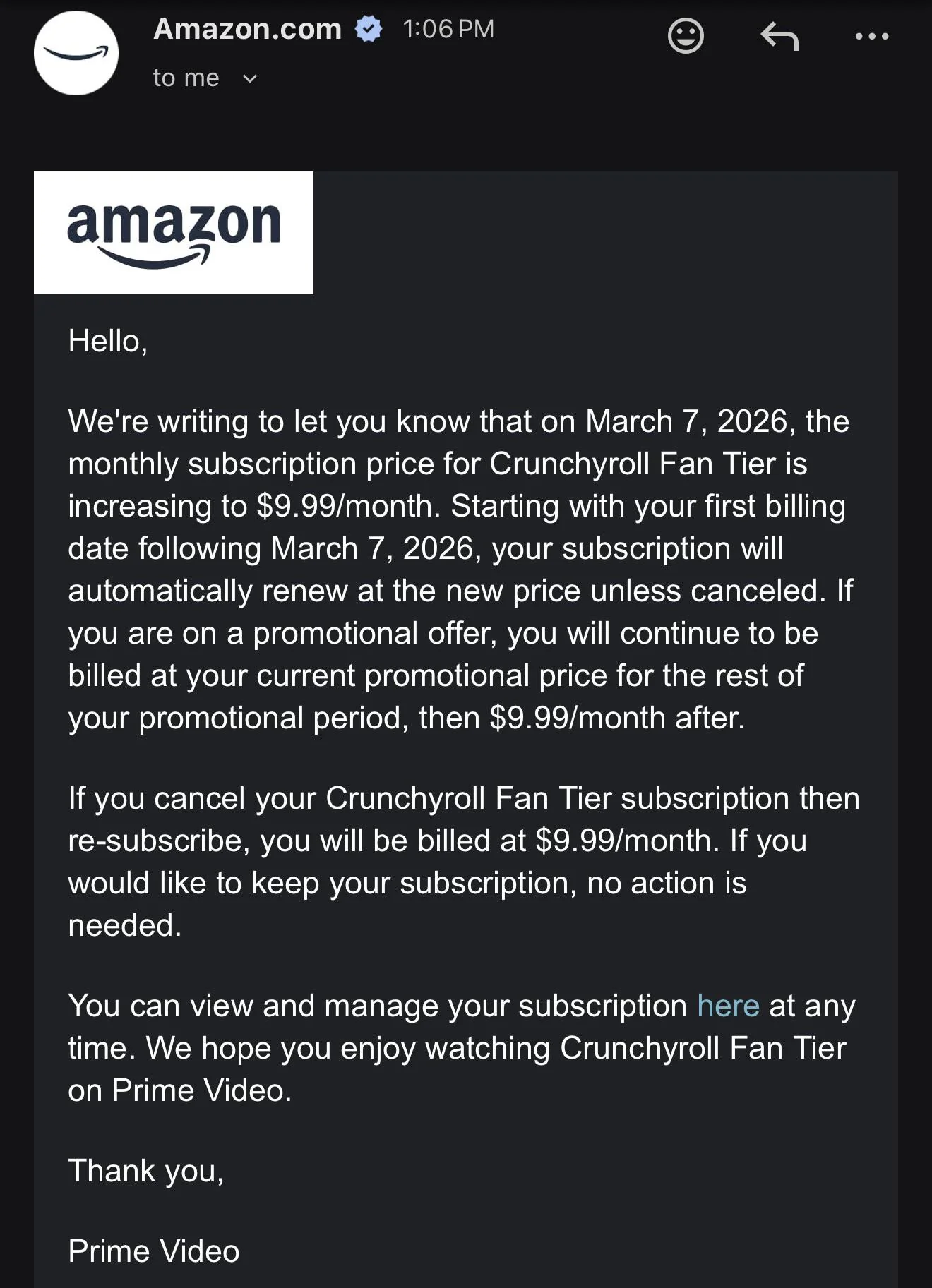
Task: Click the 1:06 PM timestamp
Action: pyautogui.click(x=448, y=30)
